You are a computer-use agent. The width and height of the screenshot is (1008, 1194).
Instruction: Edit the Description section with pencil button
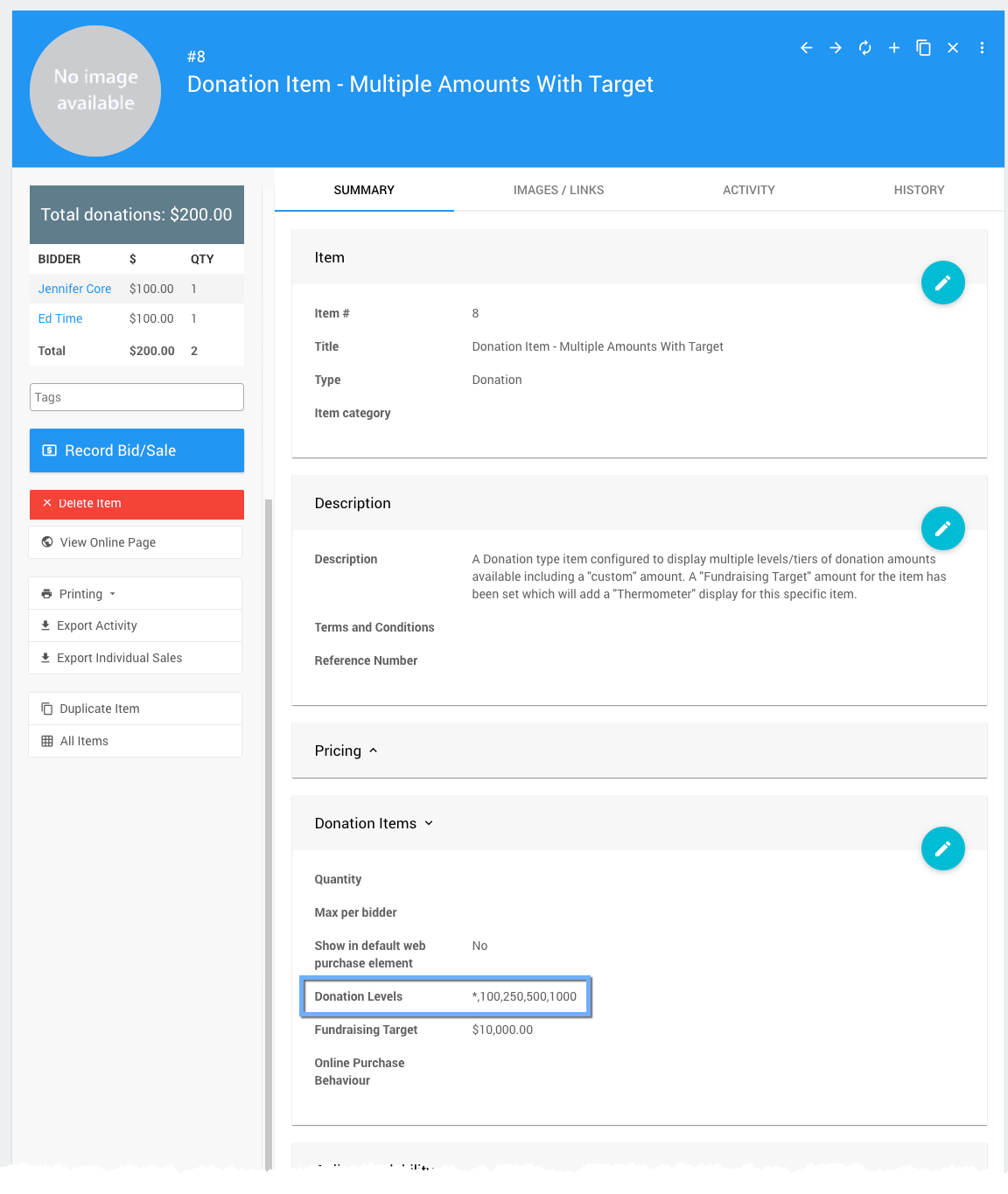[942, 528]
